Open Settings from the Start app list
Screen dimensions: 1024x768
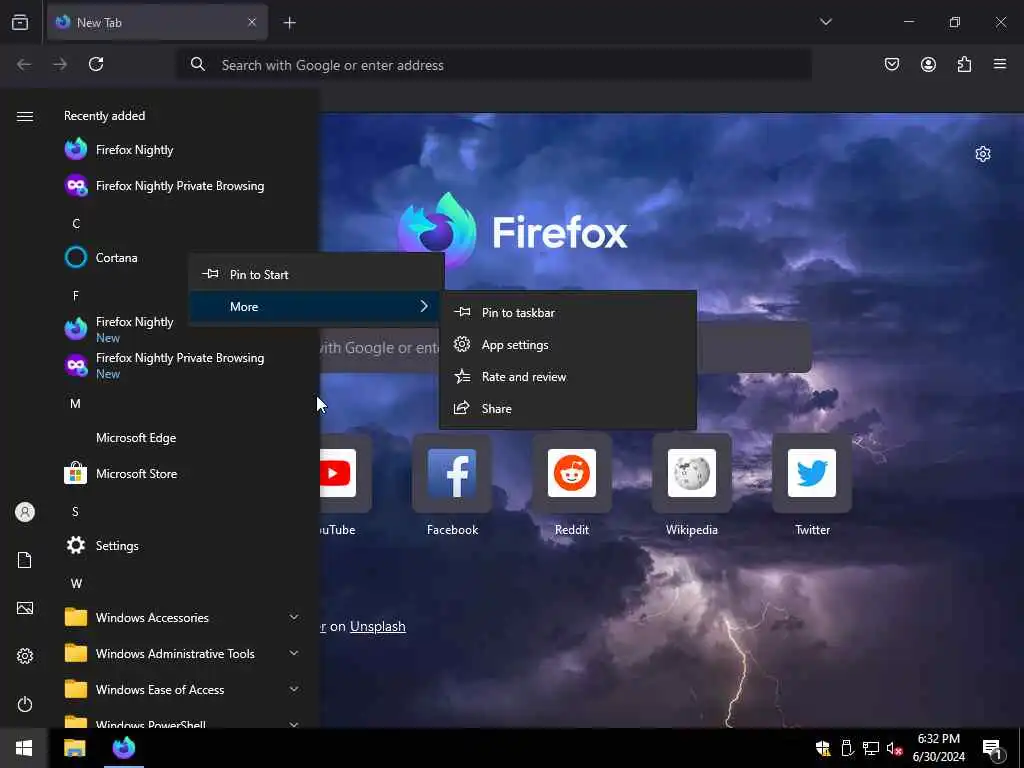pos(183,545)
